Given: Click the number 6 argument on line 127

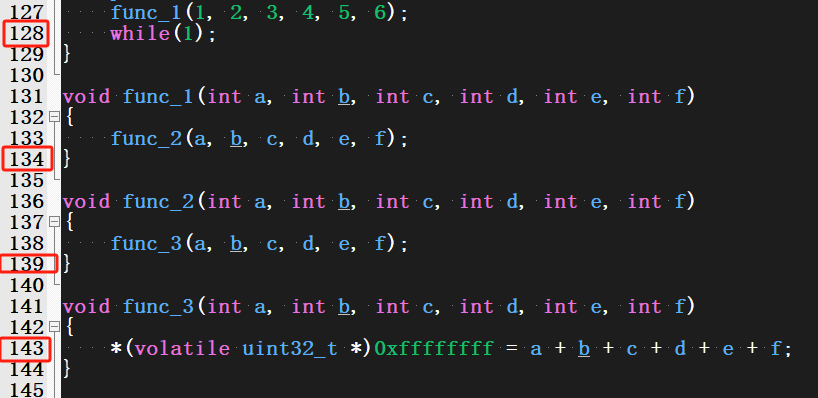Looking at the screenshot, I should point(380,13).
